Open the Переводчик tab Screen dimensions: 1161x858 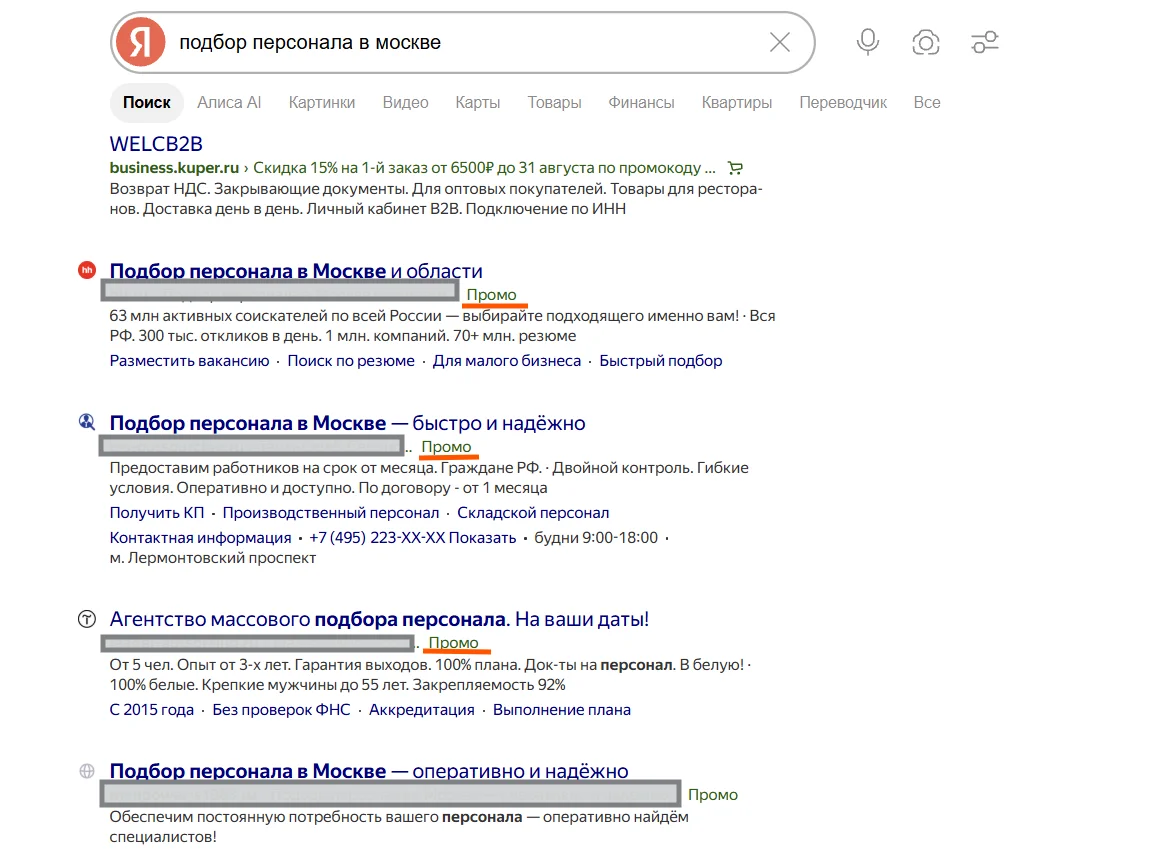click(843, 102)
